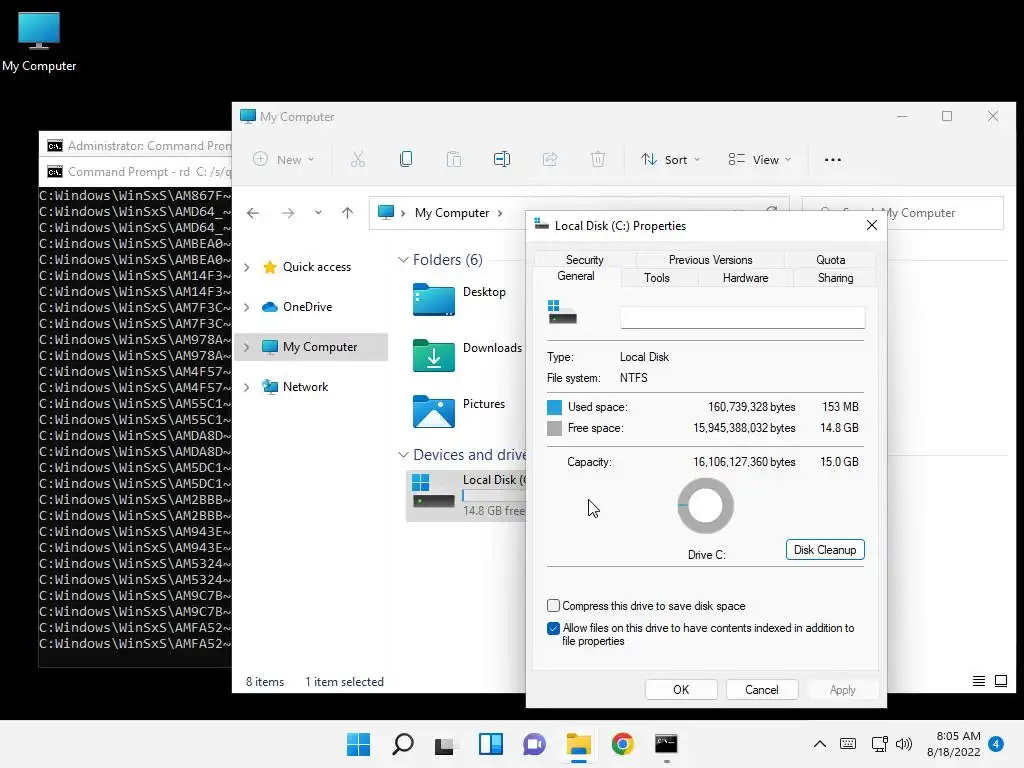
Task: Switch to the Previous Versions tab
Action: tap(710, 260)
